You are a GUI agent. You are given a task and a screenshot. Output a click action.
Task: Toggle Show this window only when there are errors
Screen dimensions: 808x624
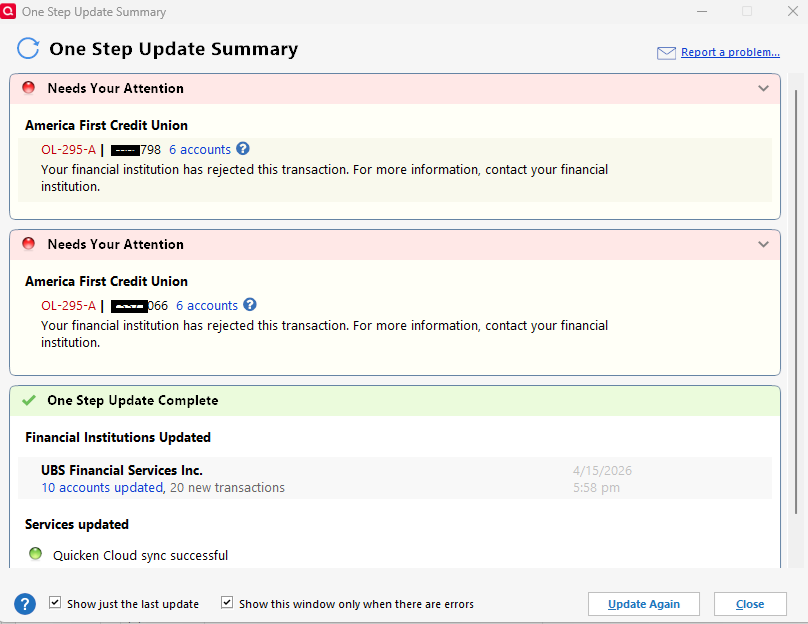[x=227, y=602]
